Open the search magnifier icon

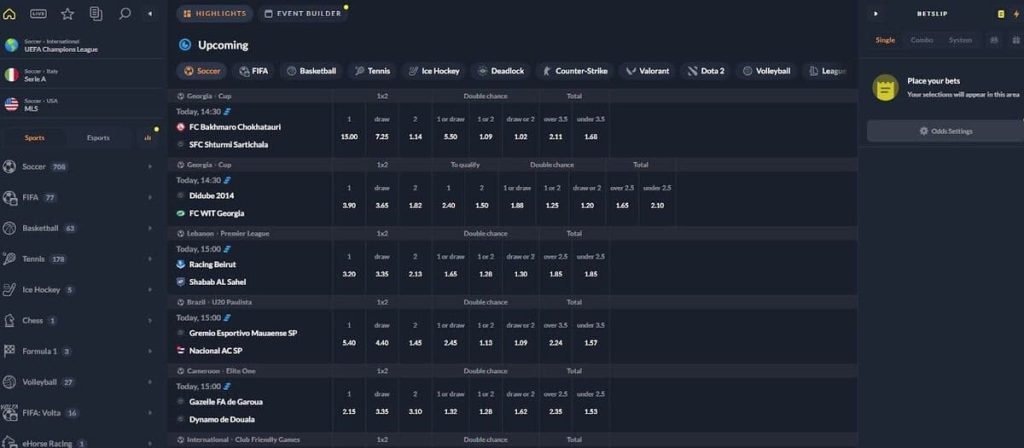click(x=125, y=14)
